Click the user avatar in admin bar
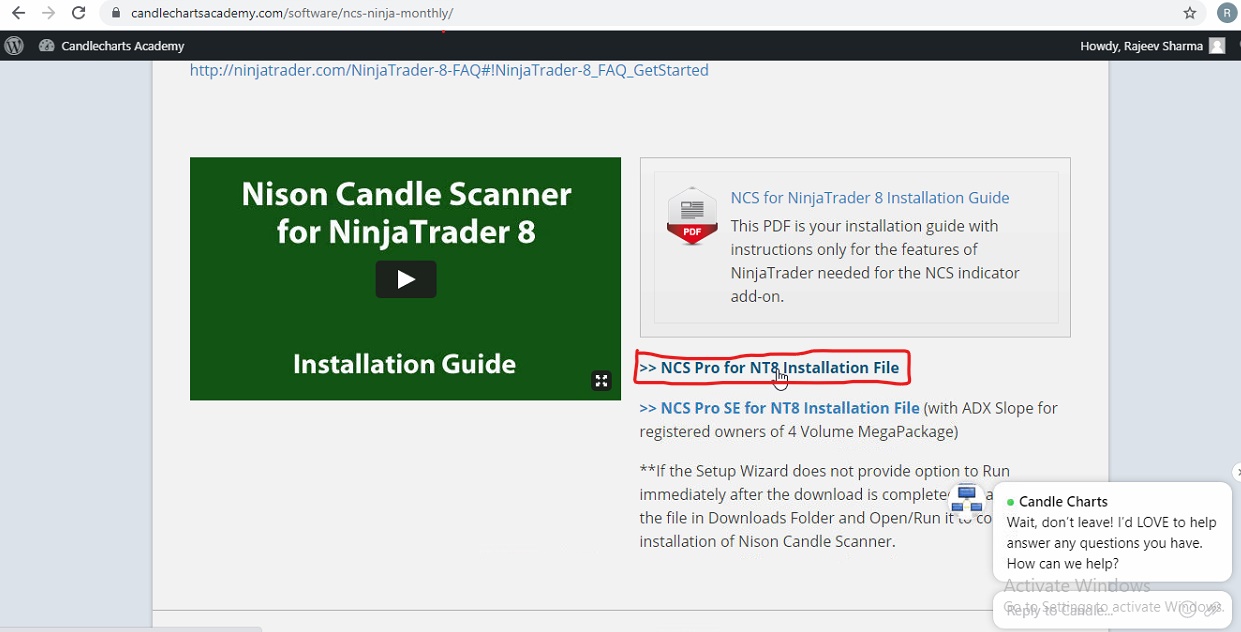The image size is (1241, 632). 1217,46
